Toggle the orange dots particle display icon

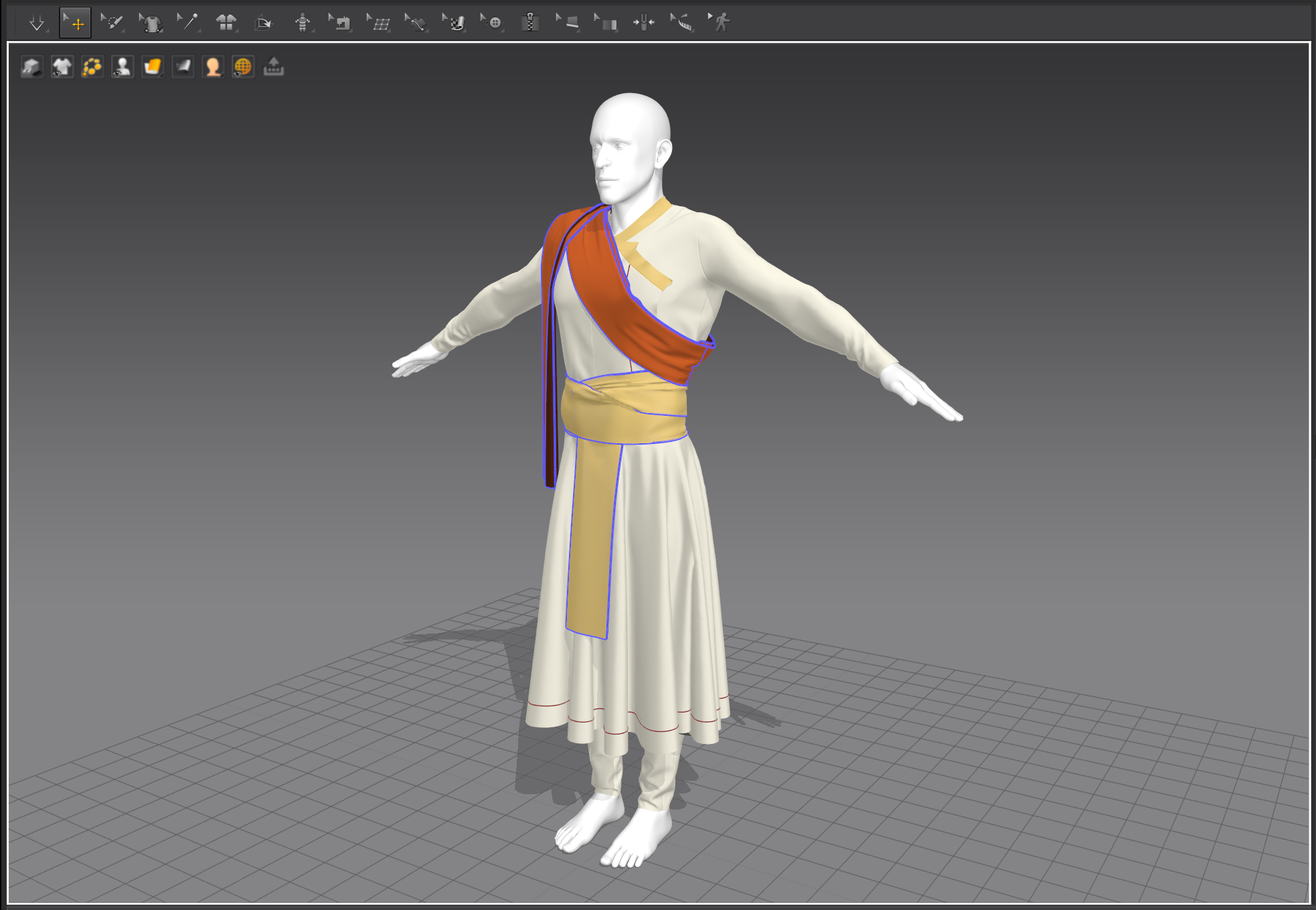click(x=92, y=67)
